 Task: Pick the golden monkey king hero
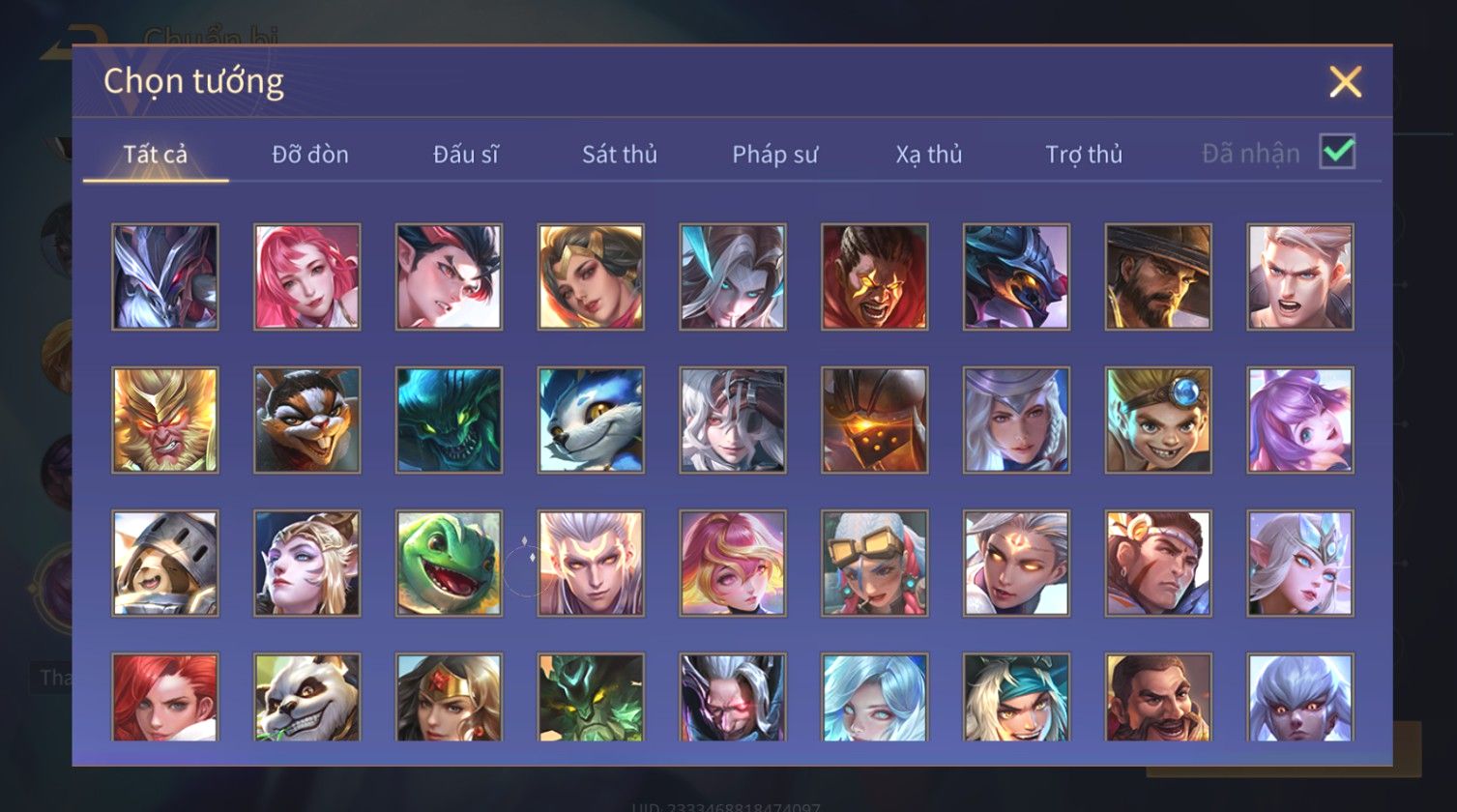[165, 420]
